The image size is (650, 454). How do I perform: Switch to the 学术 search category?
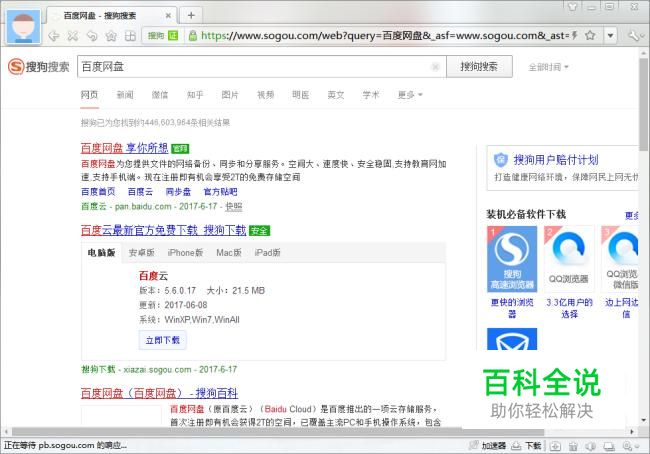point(371,95)
